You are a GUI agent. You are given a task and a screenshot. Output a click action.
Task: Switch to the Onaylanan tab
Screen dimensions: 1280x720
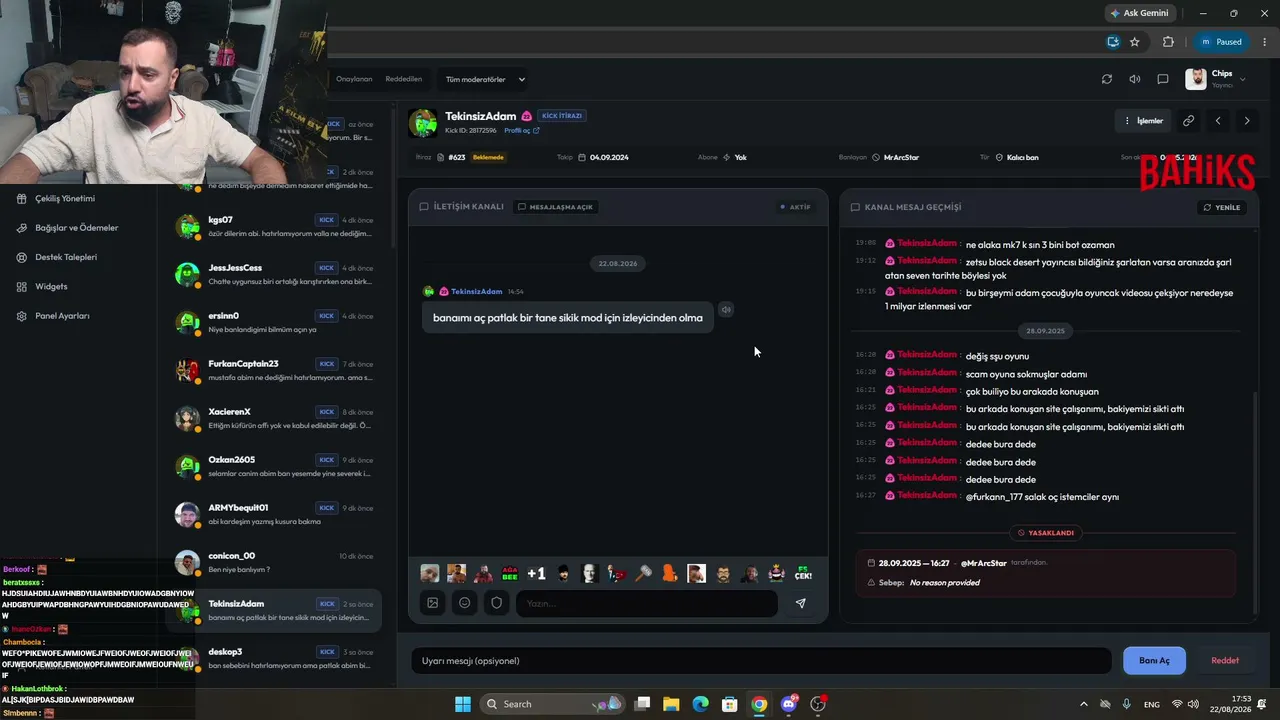[354, 79]
